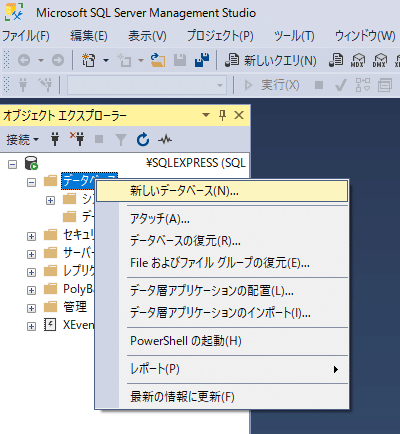This screenshot has width=400, height=434.
Task: Click Object Explorer filter funnel icon
Action: (121, 139)
